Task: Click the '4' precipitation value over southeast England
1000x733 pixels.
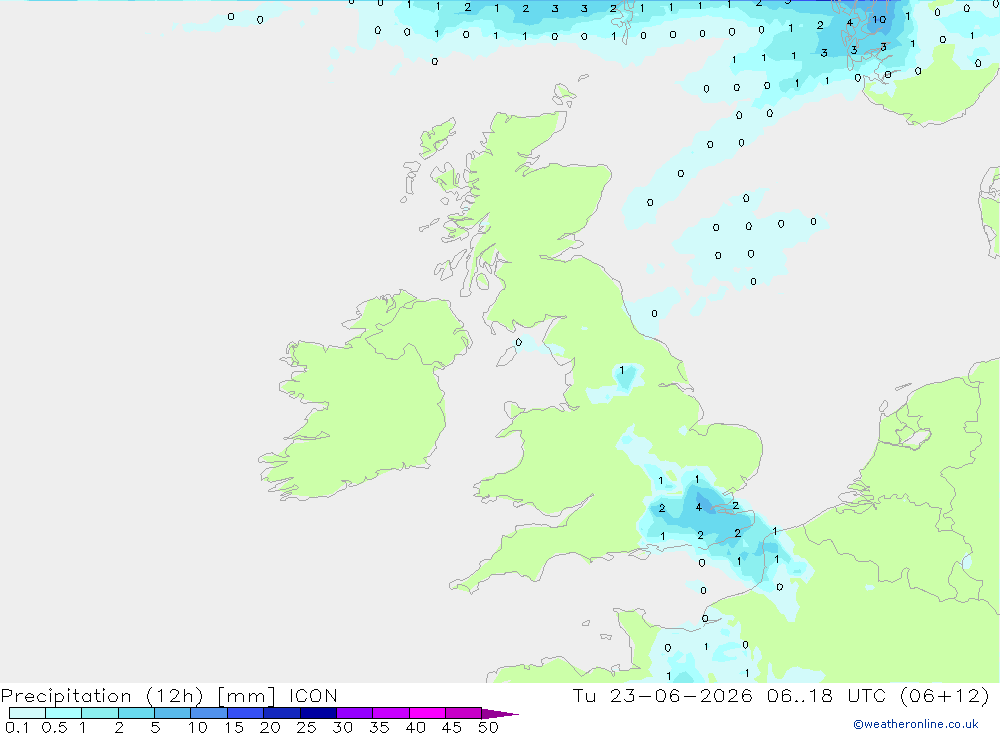Action: coord(699,507)
